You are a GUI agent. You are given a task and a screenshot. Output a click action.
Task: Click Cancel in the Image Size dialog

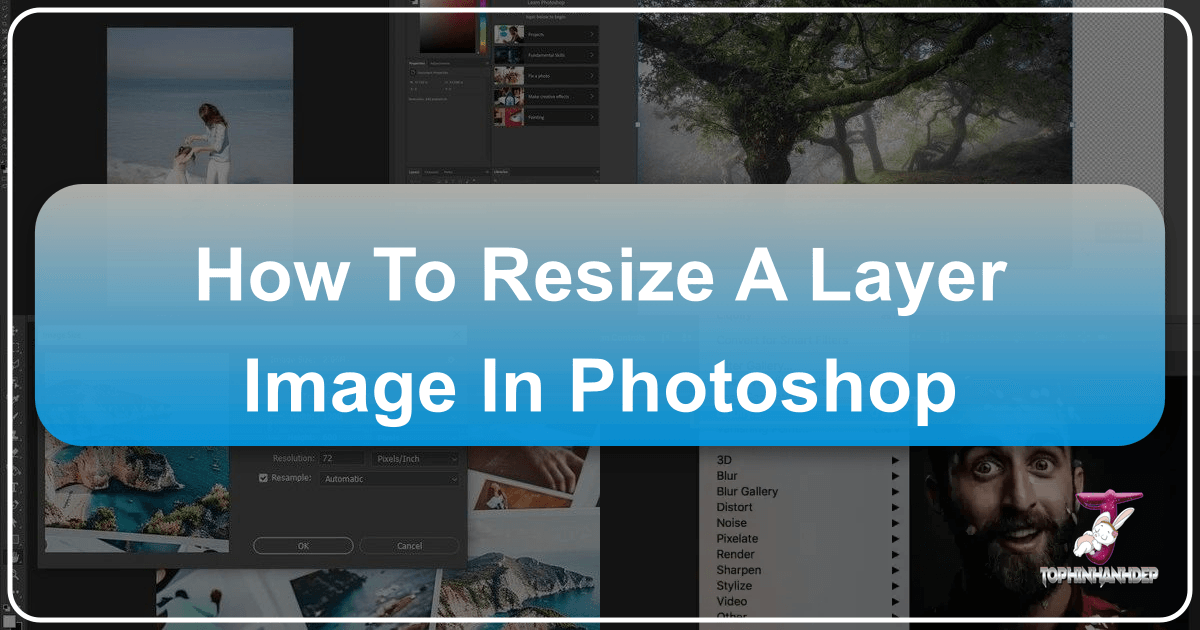[x=409, y=545]
